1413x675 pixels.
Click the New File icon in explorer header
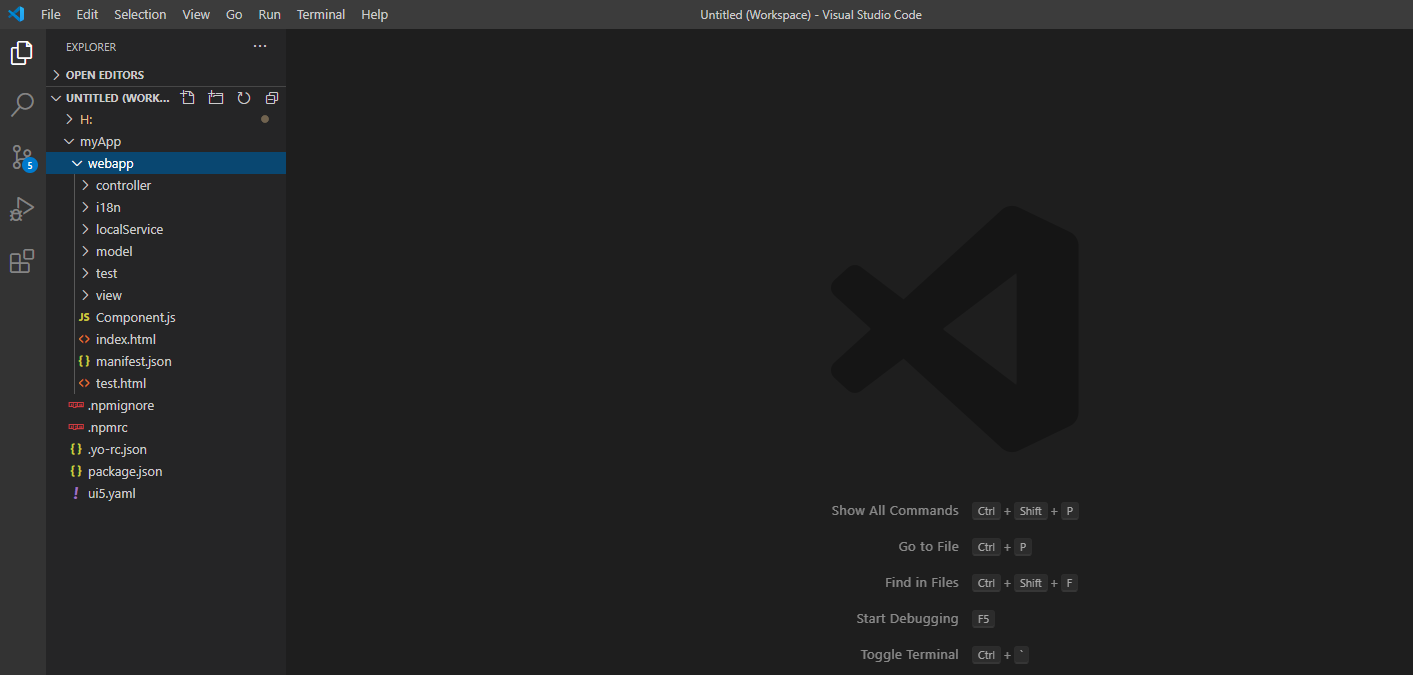pos(188,98)
